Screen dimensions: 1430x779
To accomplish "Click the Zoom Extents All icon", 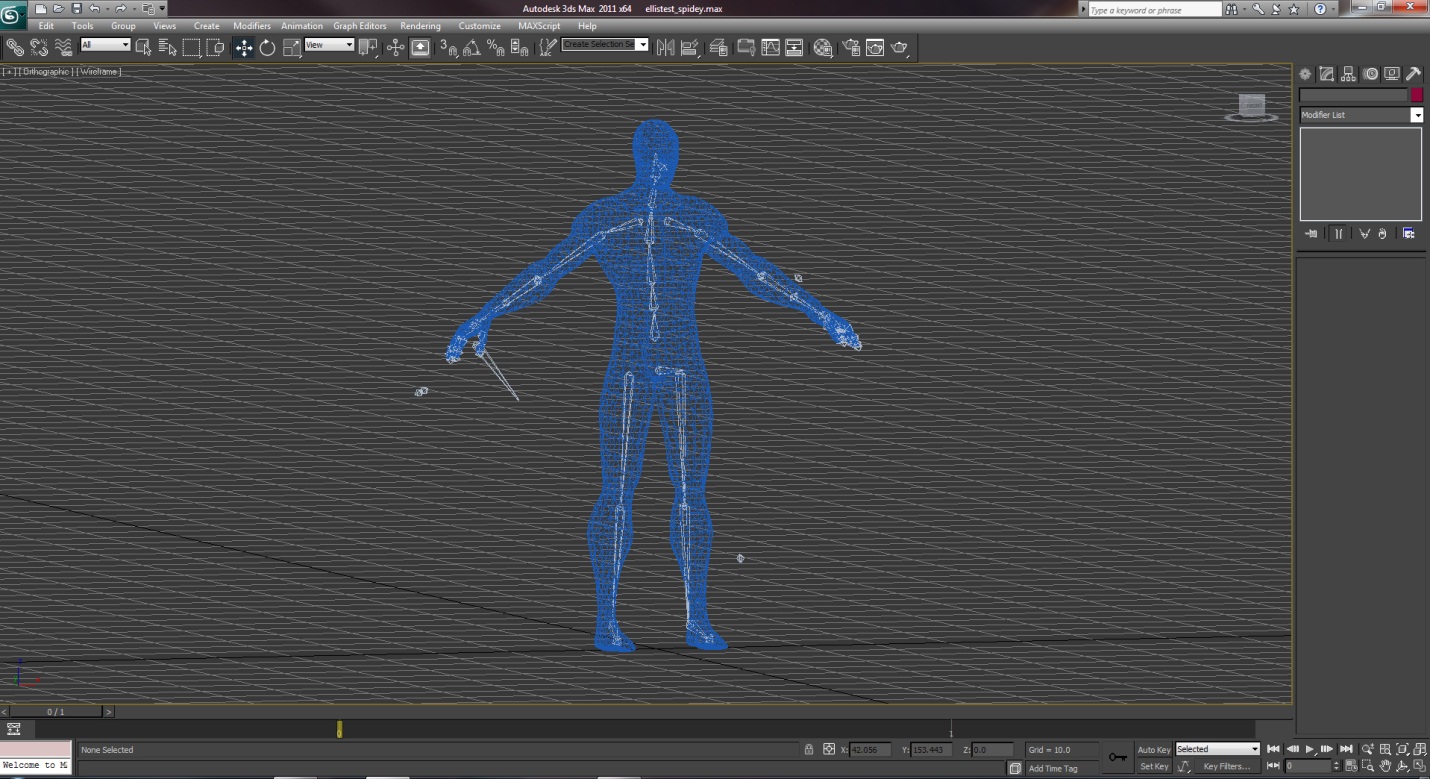I will [1419, 749].
